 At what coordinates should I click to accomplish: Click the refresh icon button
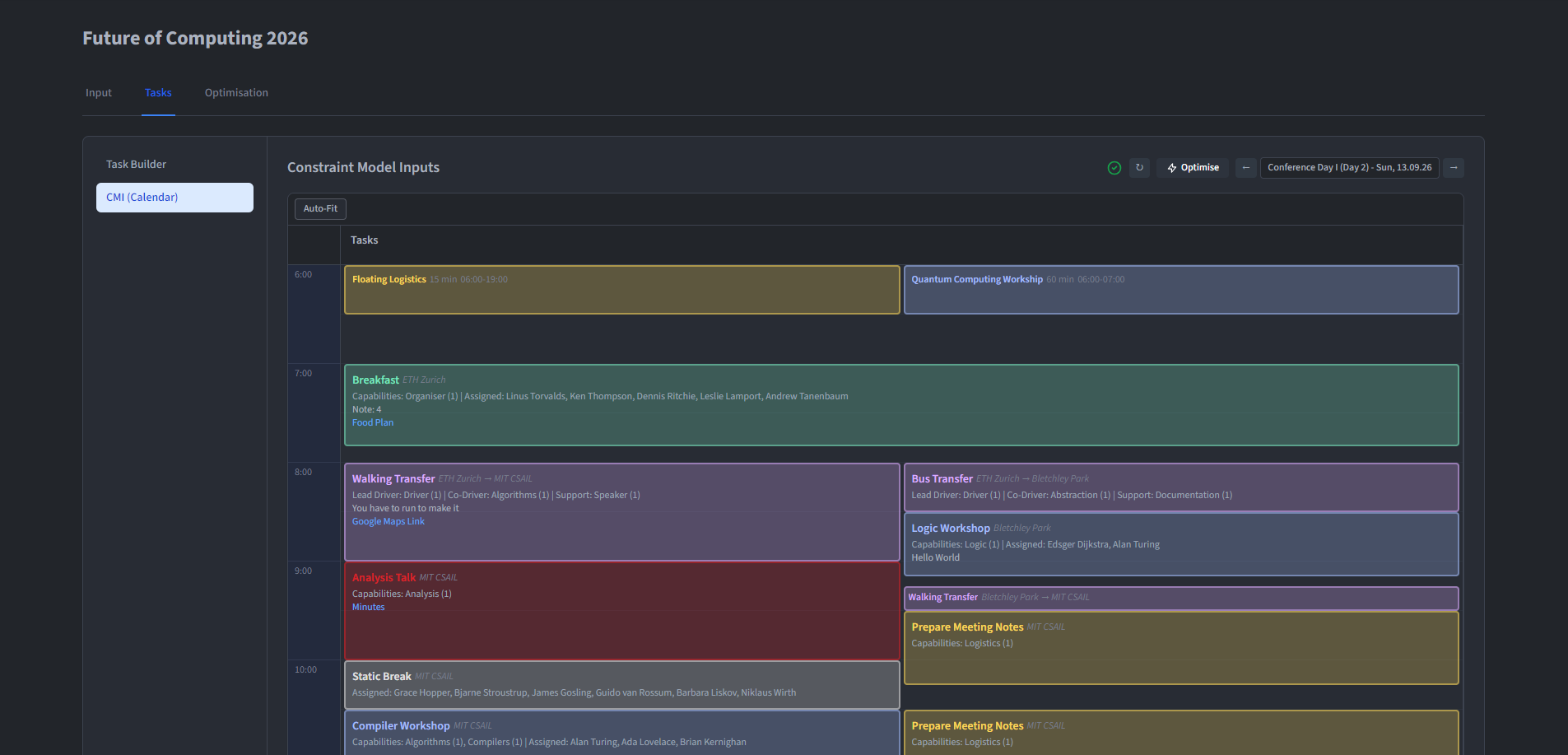pos(1139,168)
